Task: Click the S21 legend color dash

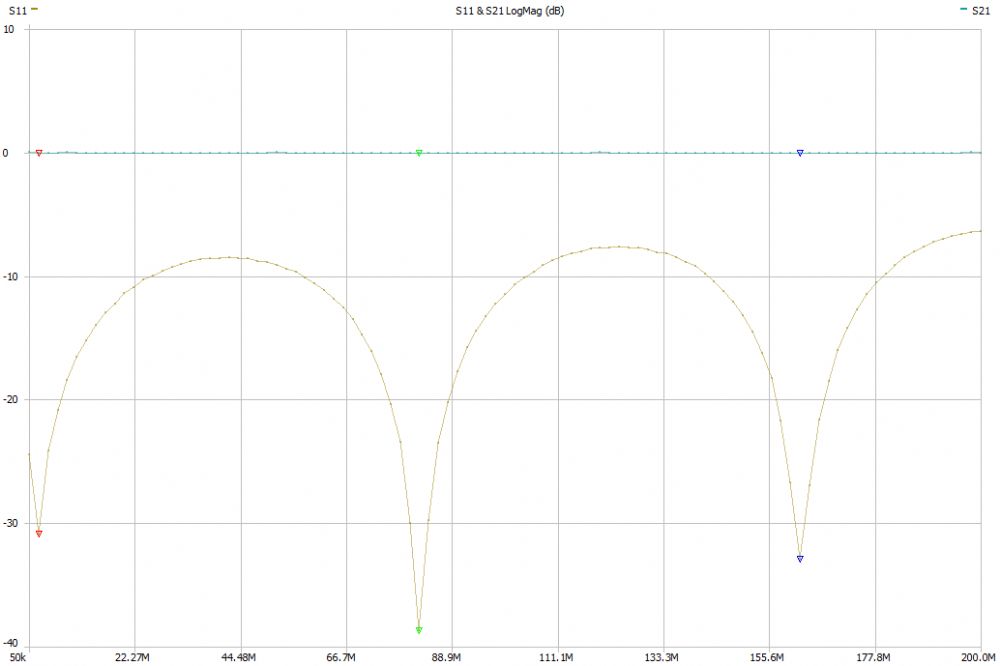Action: (963, 8)
